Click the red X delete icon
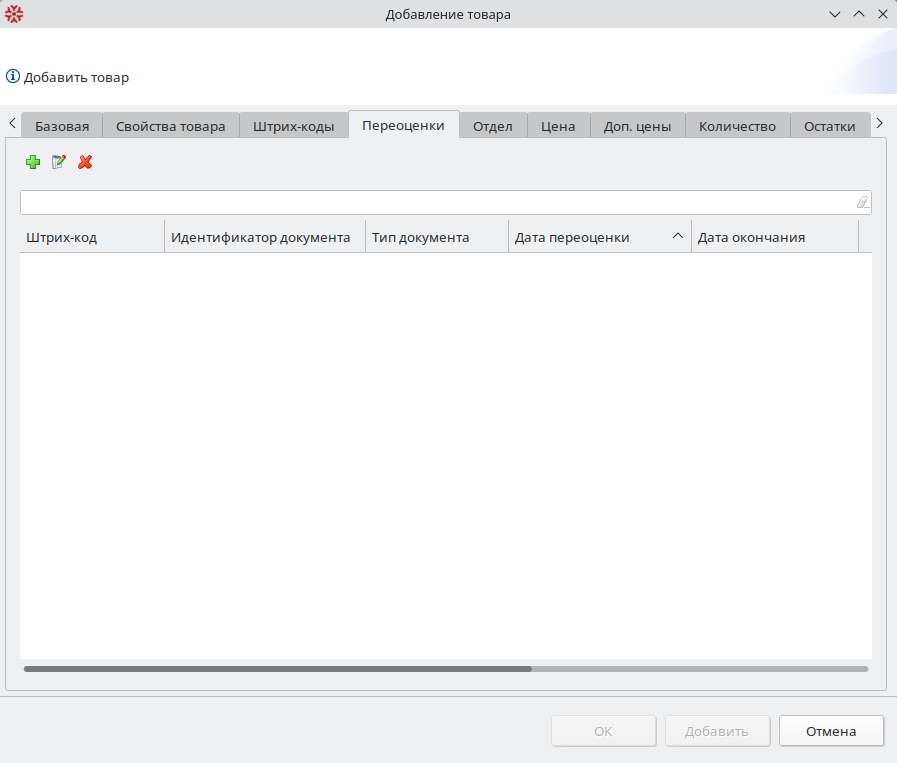 85,162
